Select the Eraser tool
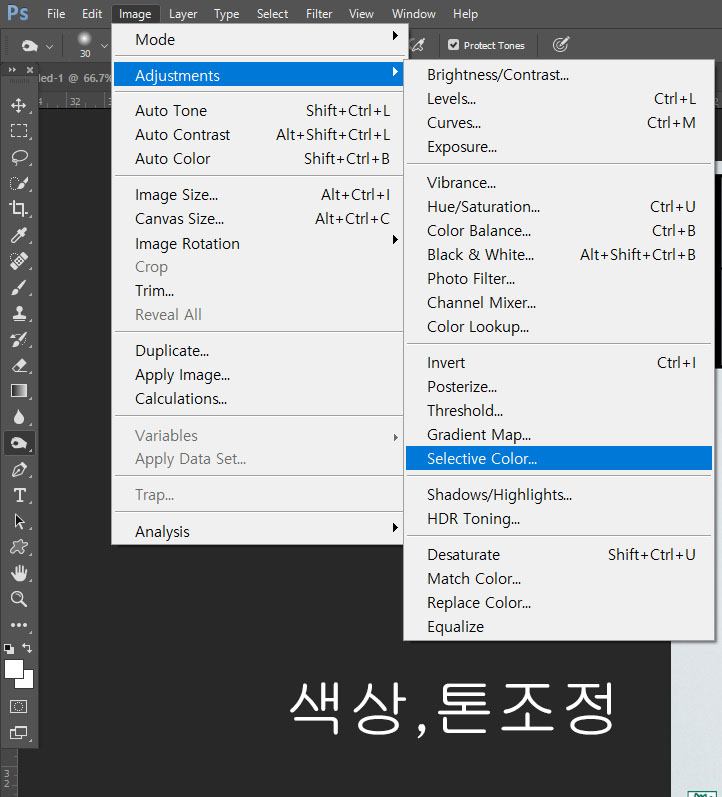This screenshot has width=722, height=797. [19, 365]
